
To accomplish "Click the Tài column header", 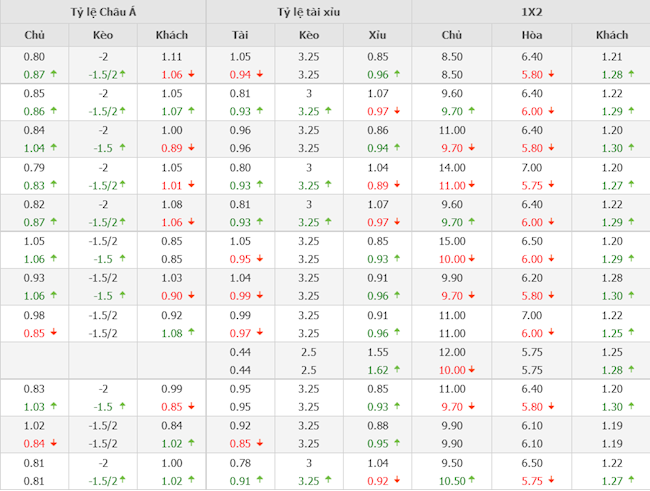I will click(x=240, y=36).
